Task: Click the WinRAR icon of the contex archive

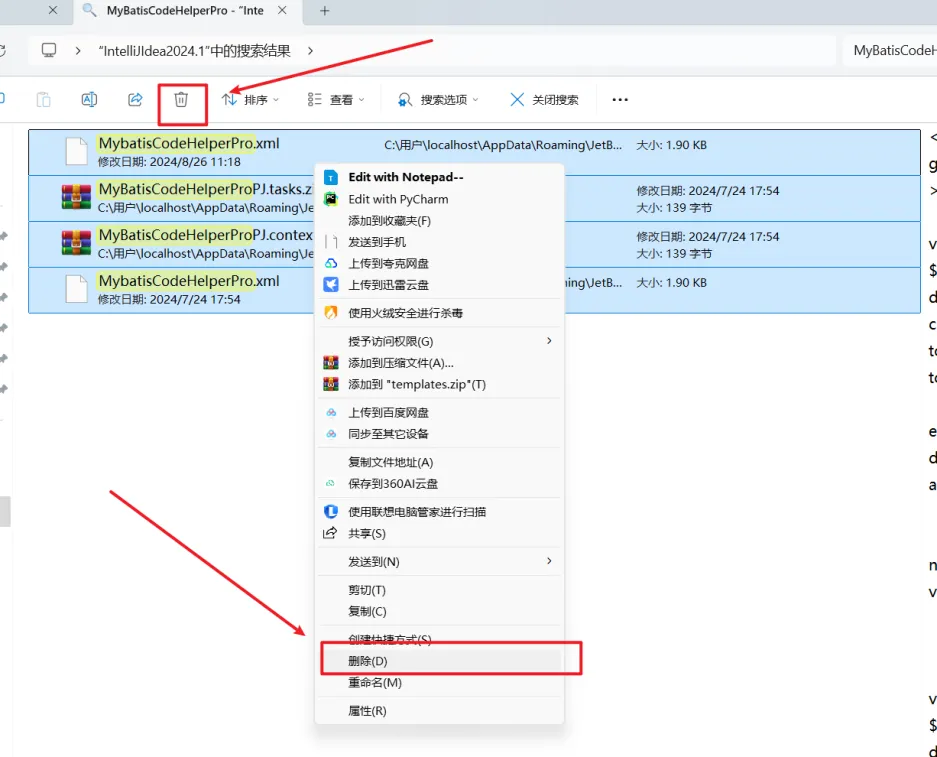Action: pyautogui.click(x=76, y=243)
